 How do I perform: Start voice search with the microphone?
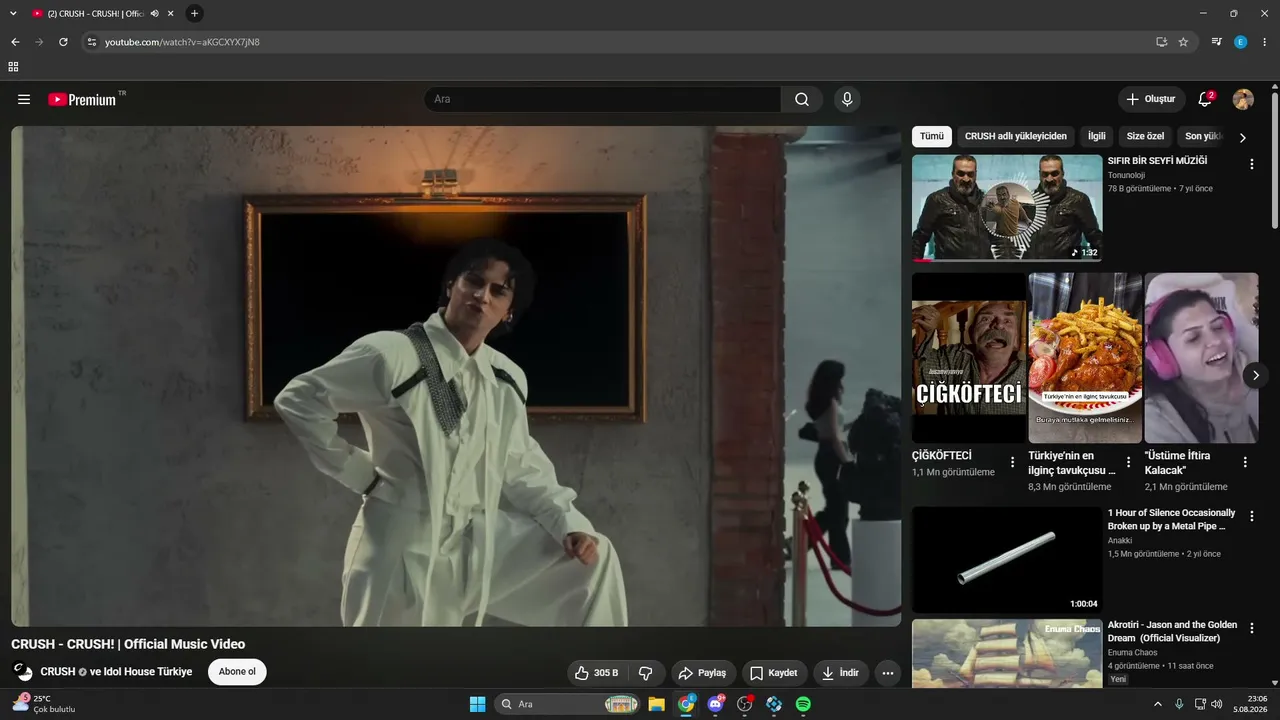[847, 99]
